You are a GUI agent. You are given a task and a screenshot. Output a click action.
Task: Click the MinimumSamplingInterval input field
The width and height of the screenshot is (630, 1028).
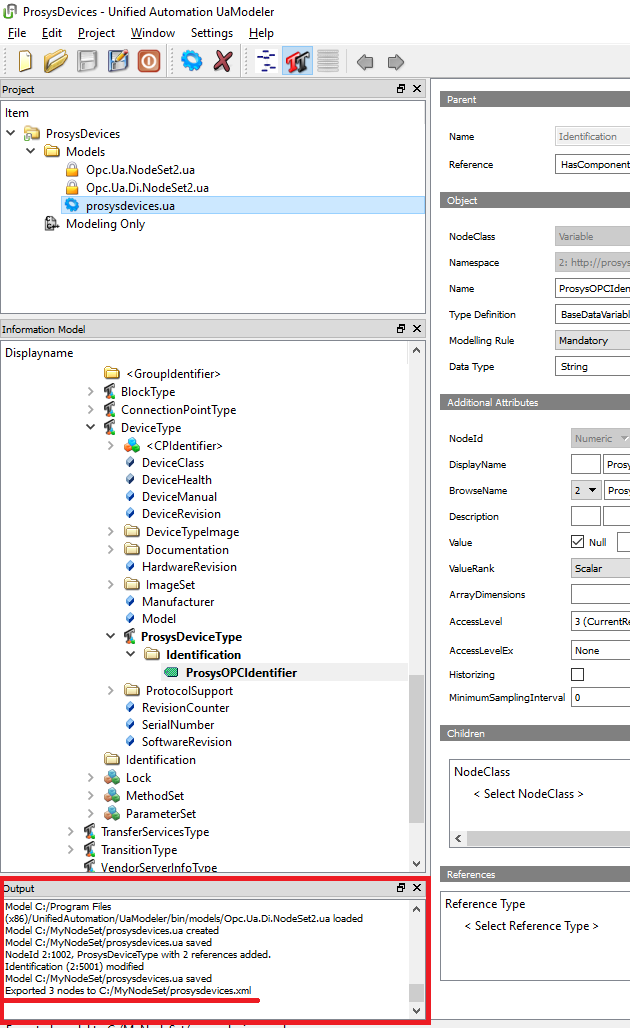[600, 698]
